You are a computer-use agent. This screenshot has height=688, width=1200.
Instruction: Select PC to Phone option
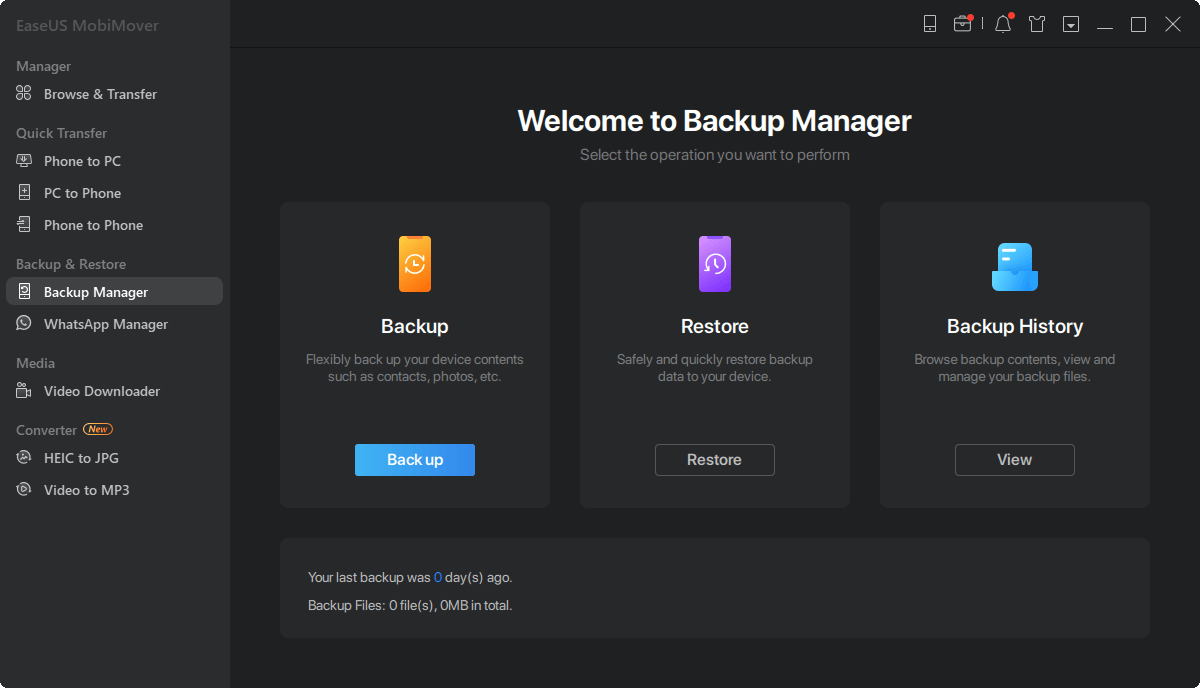click(82, 193)
